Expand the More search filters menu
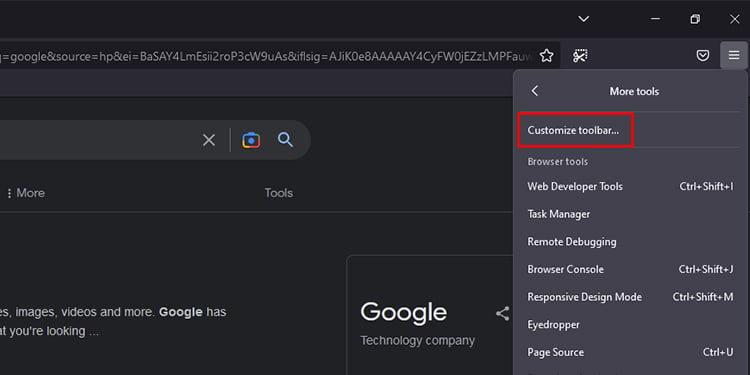The width and height of the screenshot is (750, 375). pos(26,193)
